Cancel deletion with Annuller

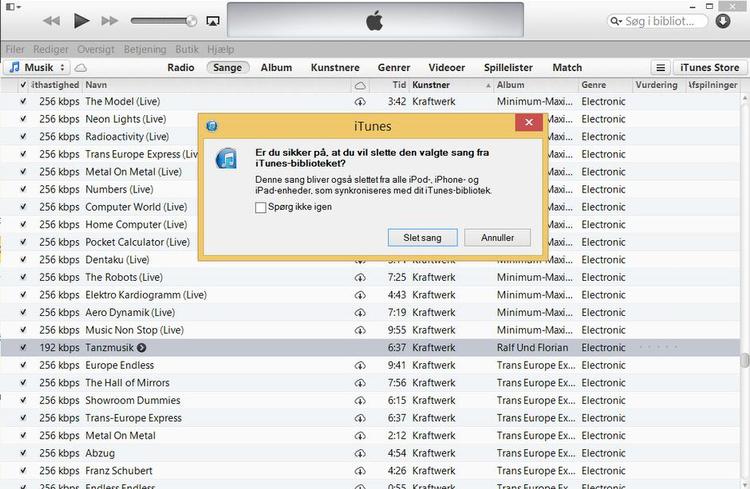497,238
